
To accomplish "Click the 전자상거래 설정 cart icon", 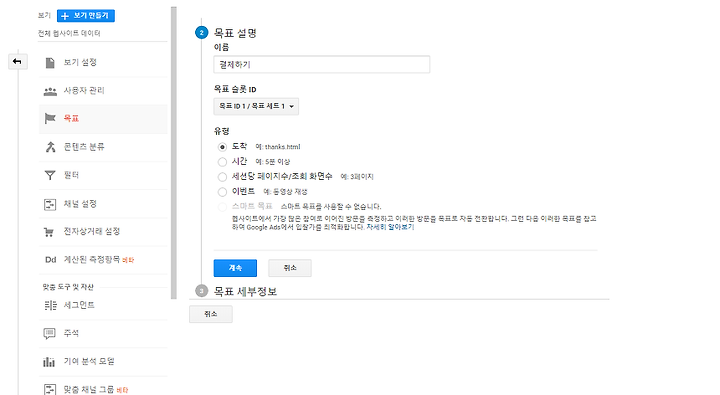I will (49, 232).
